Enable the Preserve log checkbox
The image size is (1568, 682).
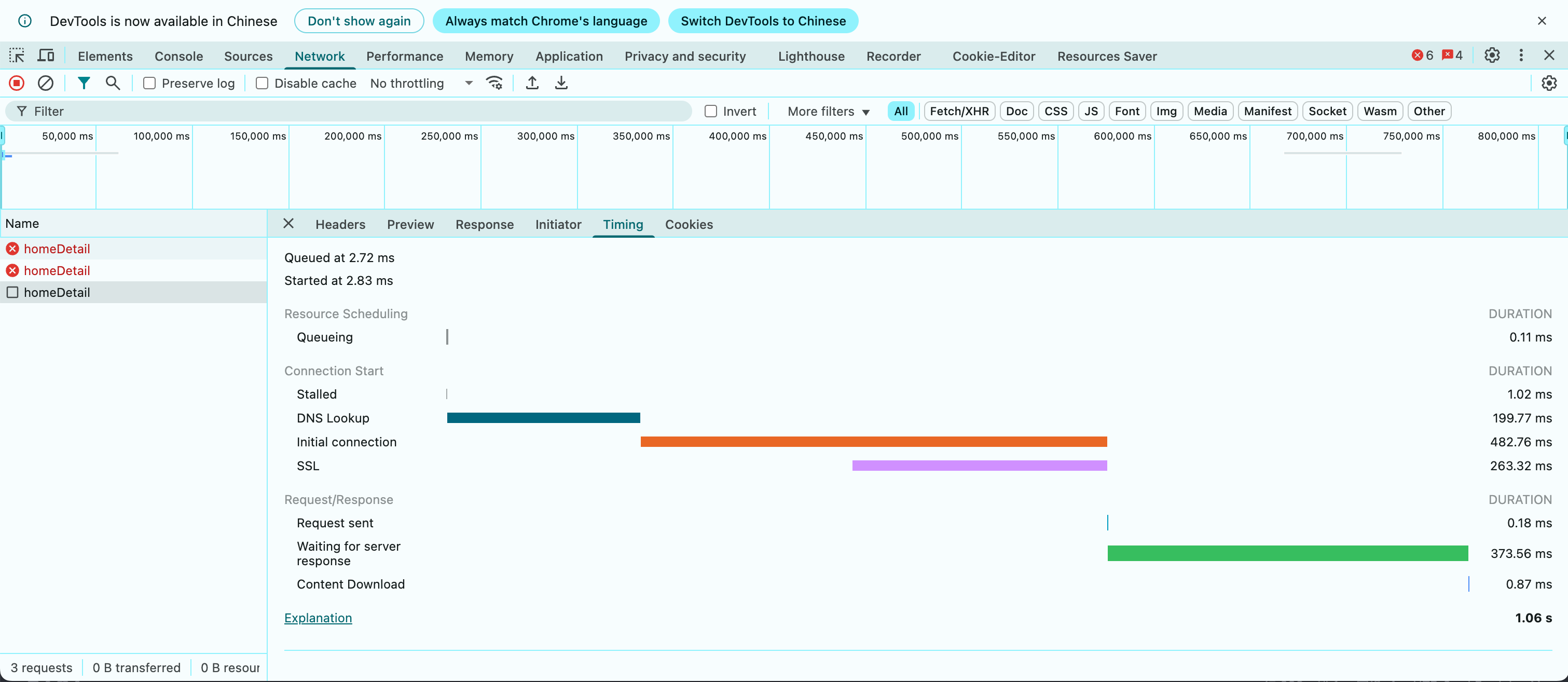pos(150,84)
